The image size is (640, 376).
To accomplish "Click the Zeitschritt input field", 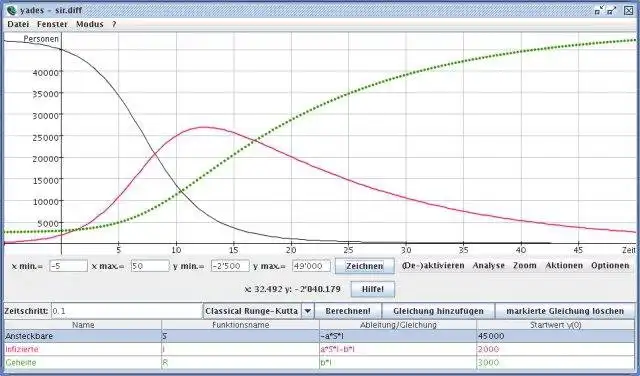I will pyautogui.click(x=126, y=311).
